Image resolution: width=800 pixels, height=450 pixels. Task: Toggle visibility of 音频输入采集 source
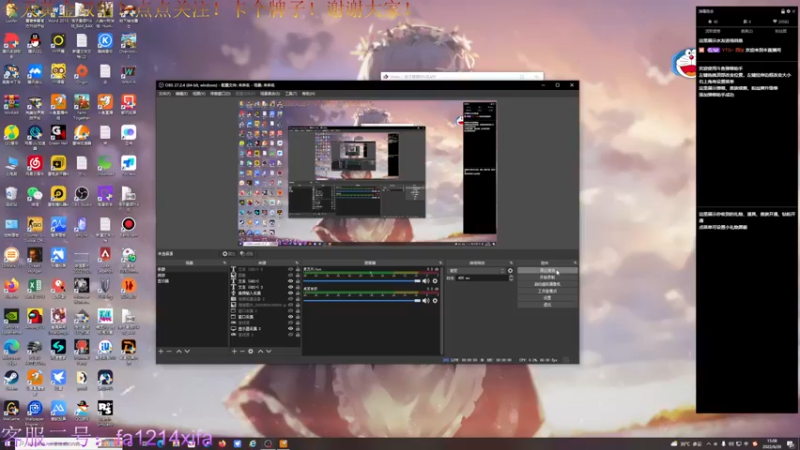(x=290, y=293)
